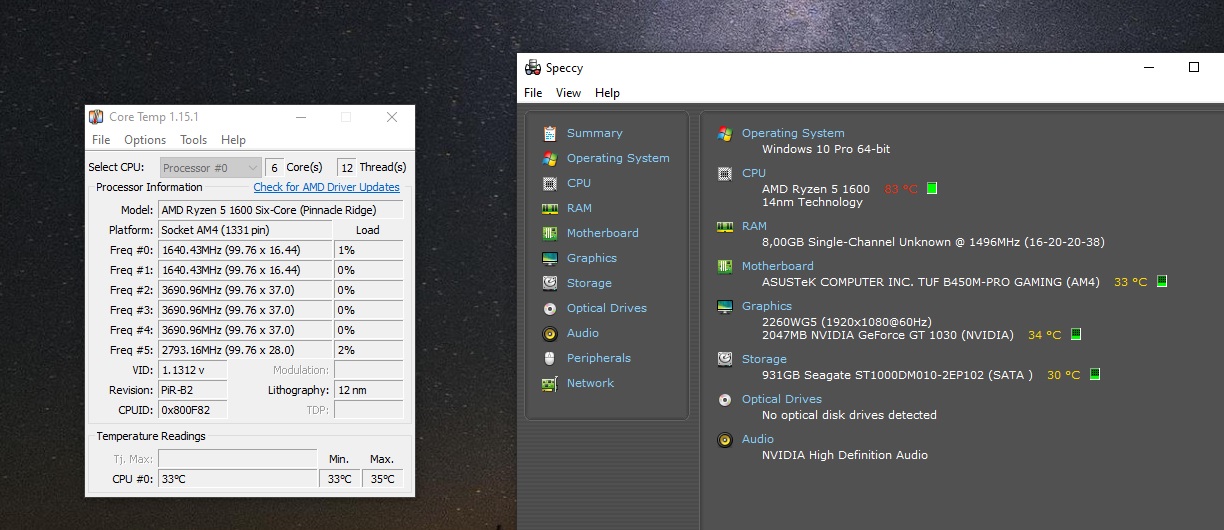Click the Optical Drives heading link in summary
Viewport: 1224px width, 530px height.
pos(782,399)
